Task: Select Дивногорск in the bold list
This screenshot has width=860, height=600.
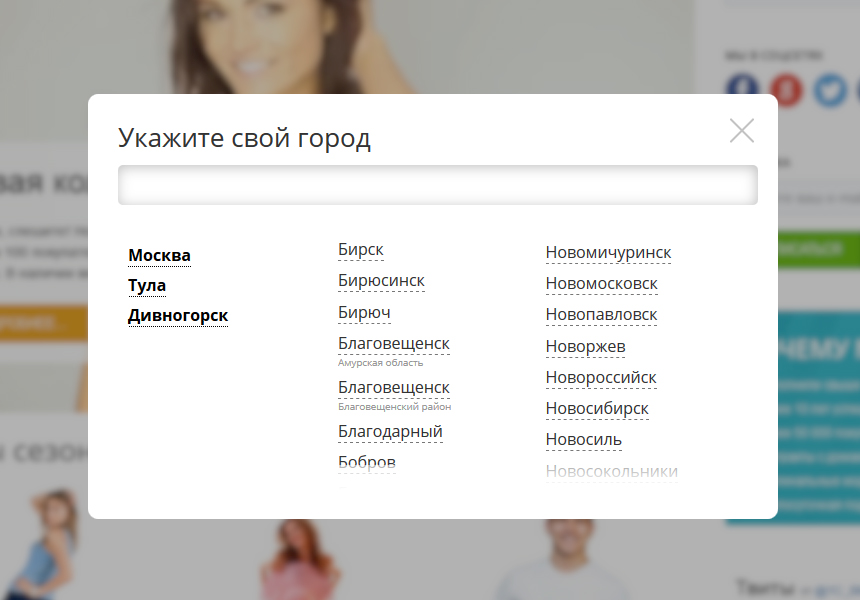Action: (178, 316)
